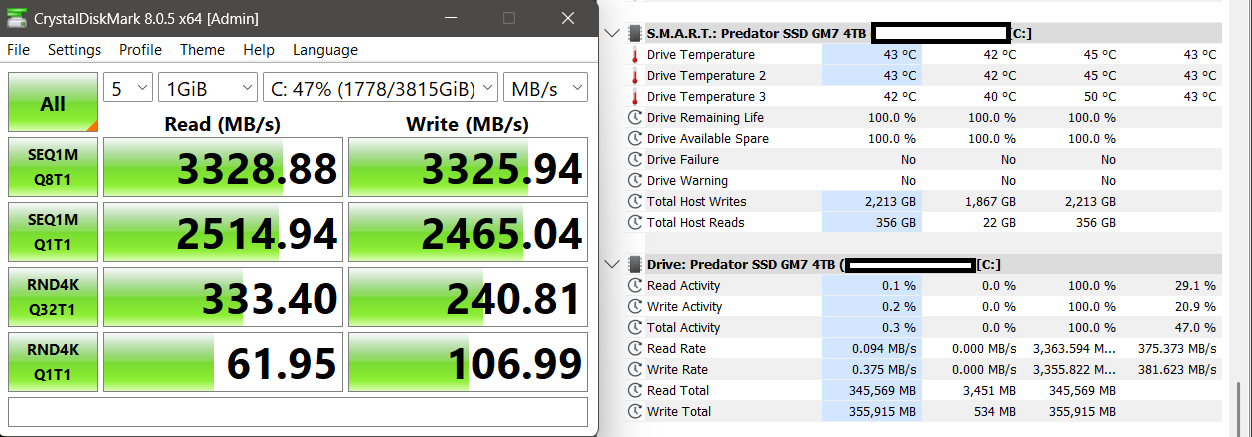This screenshot has width=1252, height=437.
Task: Click the CrystalDiskMark title bar icon
Action: tap(19, 18)
